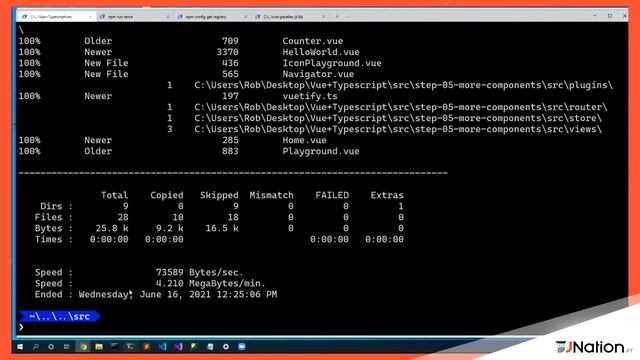Open the black terminal window icon on taskbar
This screenshot has height=360, width=640.
[114, 347]
